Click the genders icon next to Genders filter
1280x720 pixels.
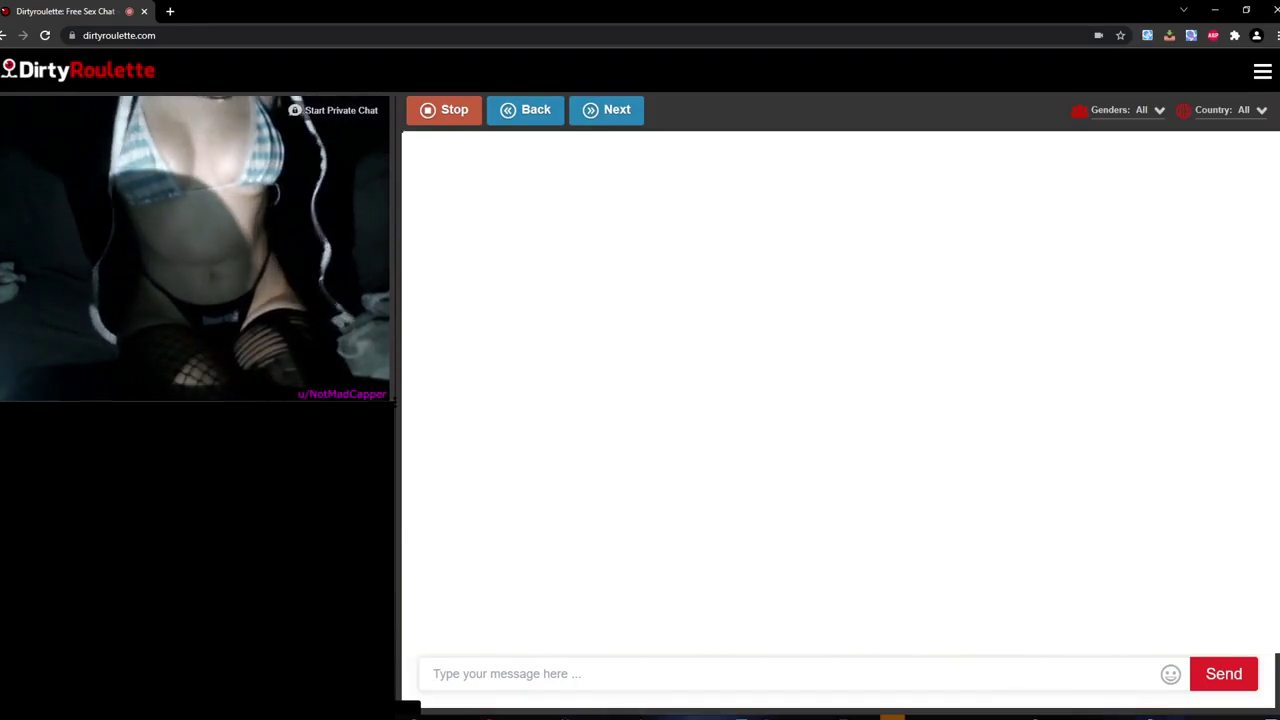[x=1079, y=110]
